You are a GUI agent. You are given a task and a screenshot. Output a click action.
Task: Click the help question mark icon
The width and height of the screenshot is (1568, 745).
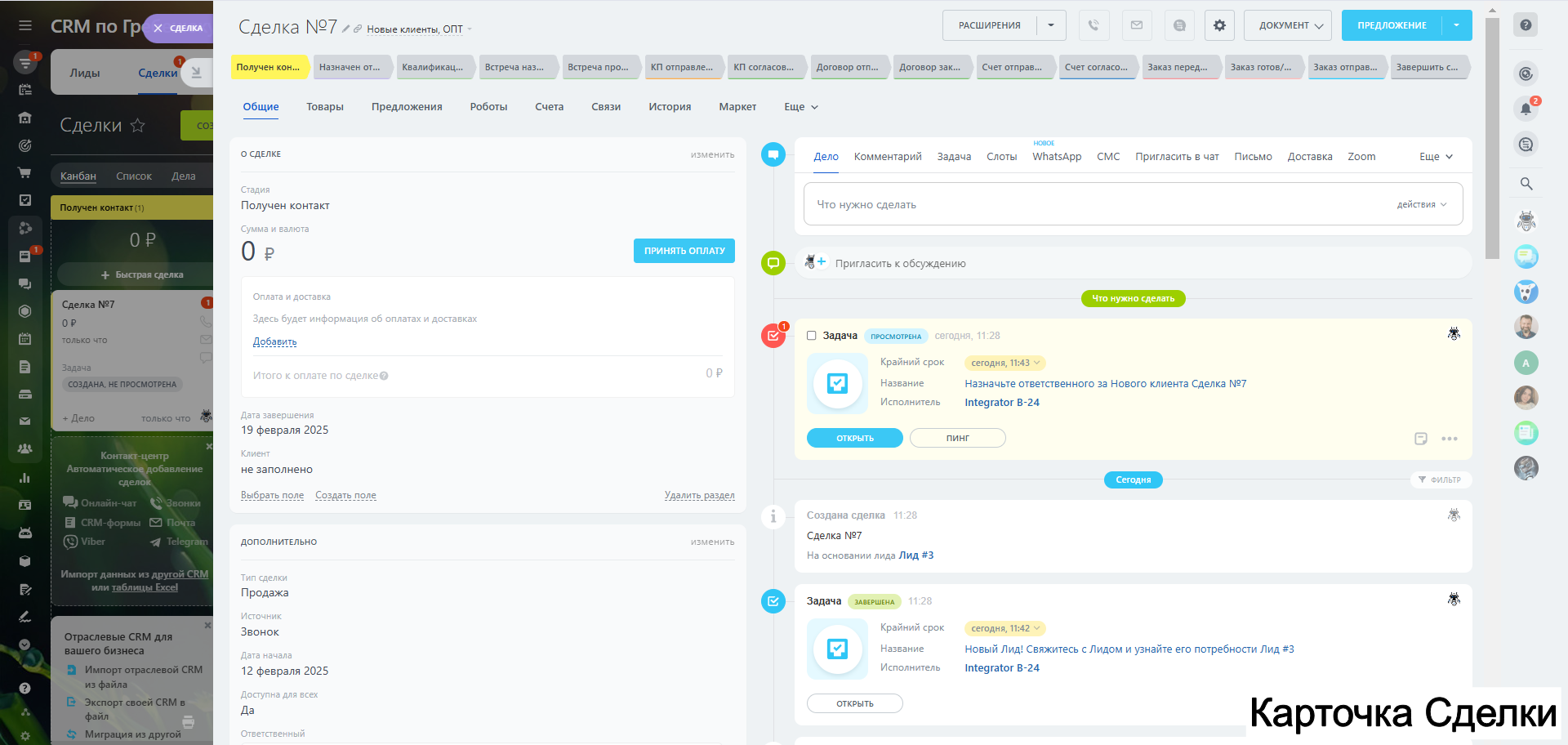1525,25
